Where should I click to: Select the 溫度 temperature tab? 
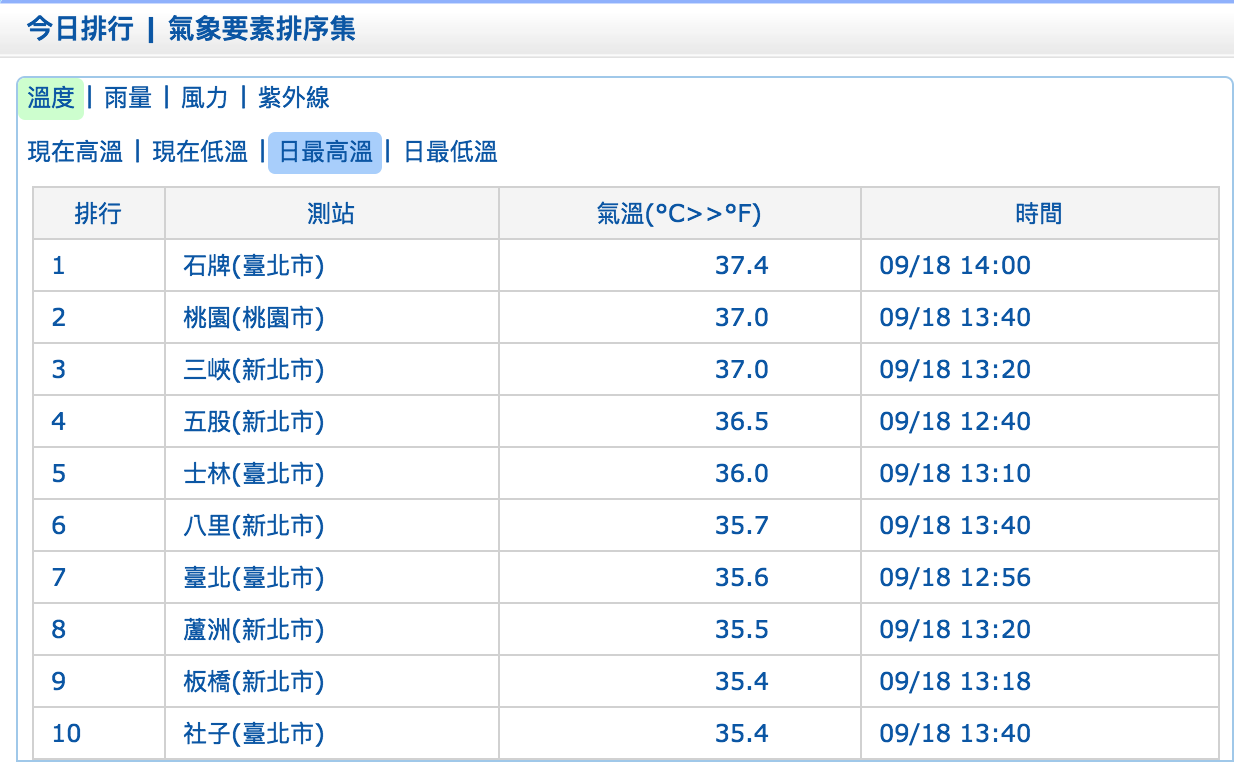[x=51, y=98]
